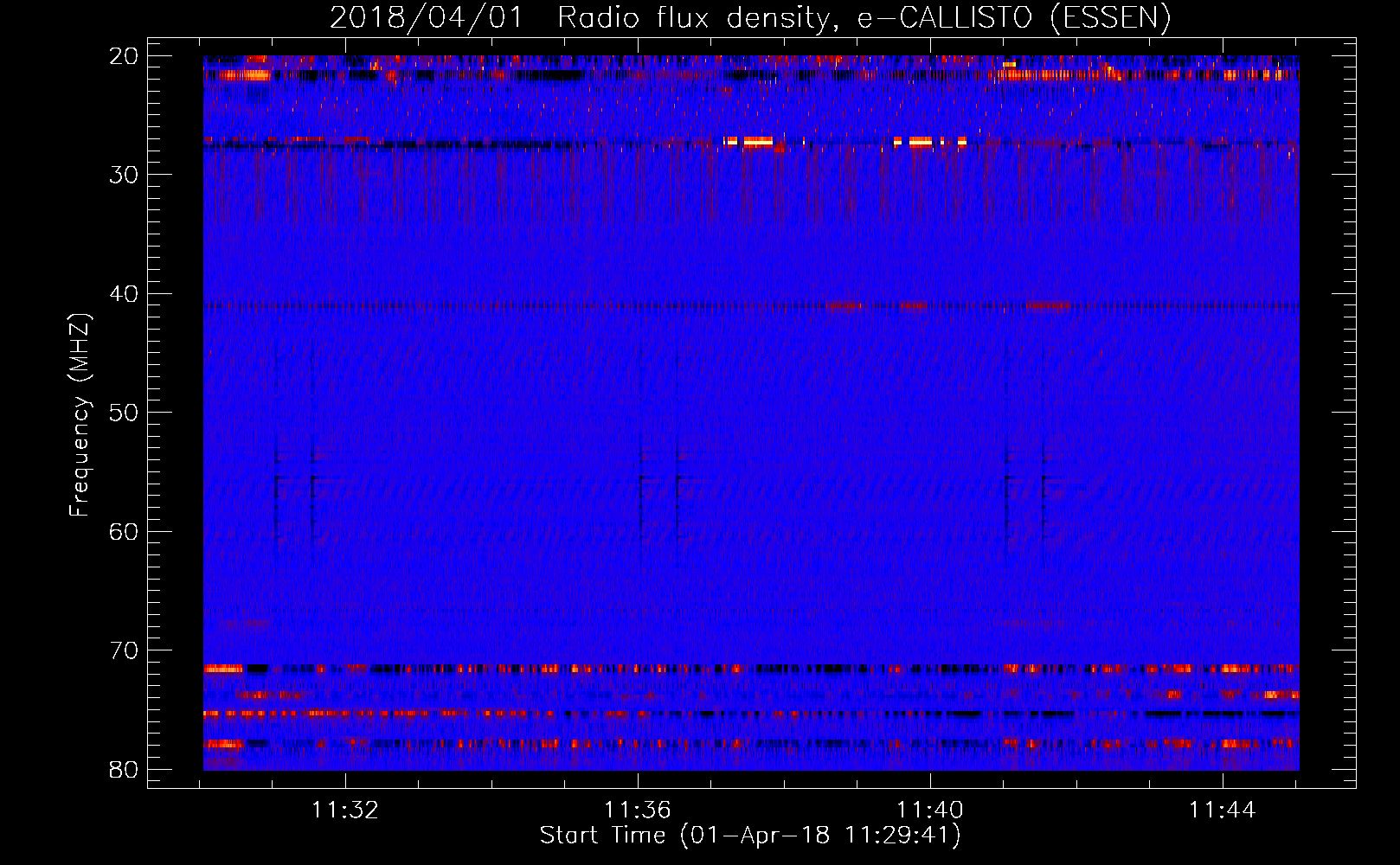Click the 11:36 time tick label
1400x865 pixels.
(638, 811)
